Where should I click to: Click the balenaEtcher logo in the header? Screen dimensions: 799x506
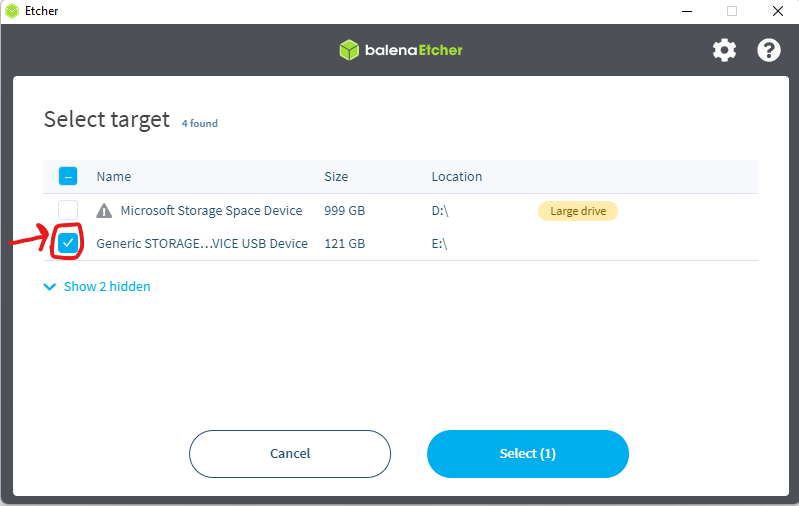[401, 50]
